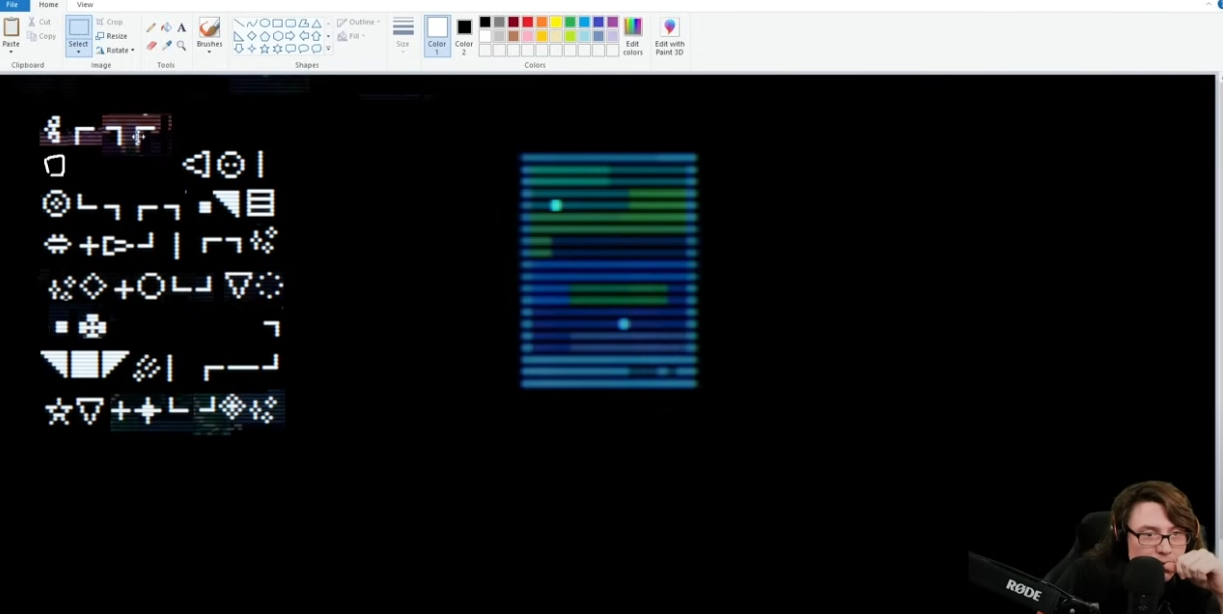Choose the Right triangle shape

(239, 36)
